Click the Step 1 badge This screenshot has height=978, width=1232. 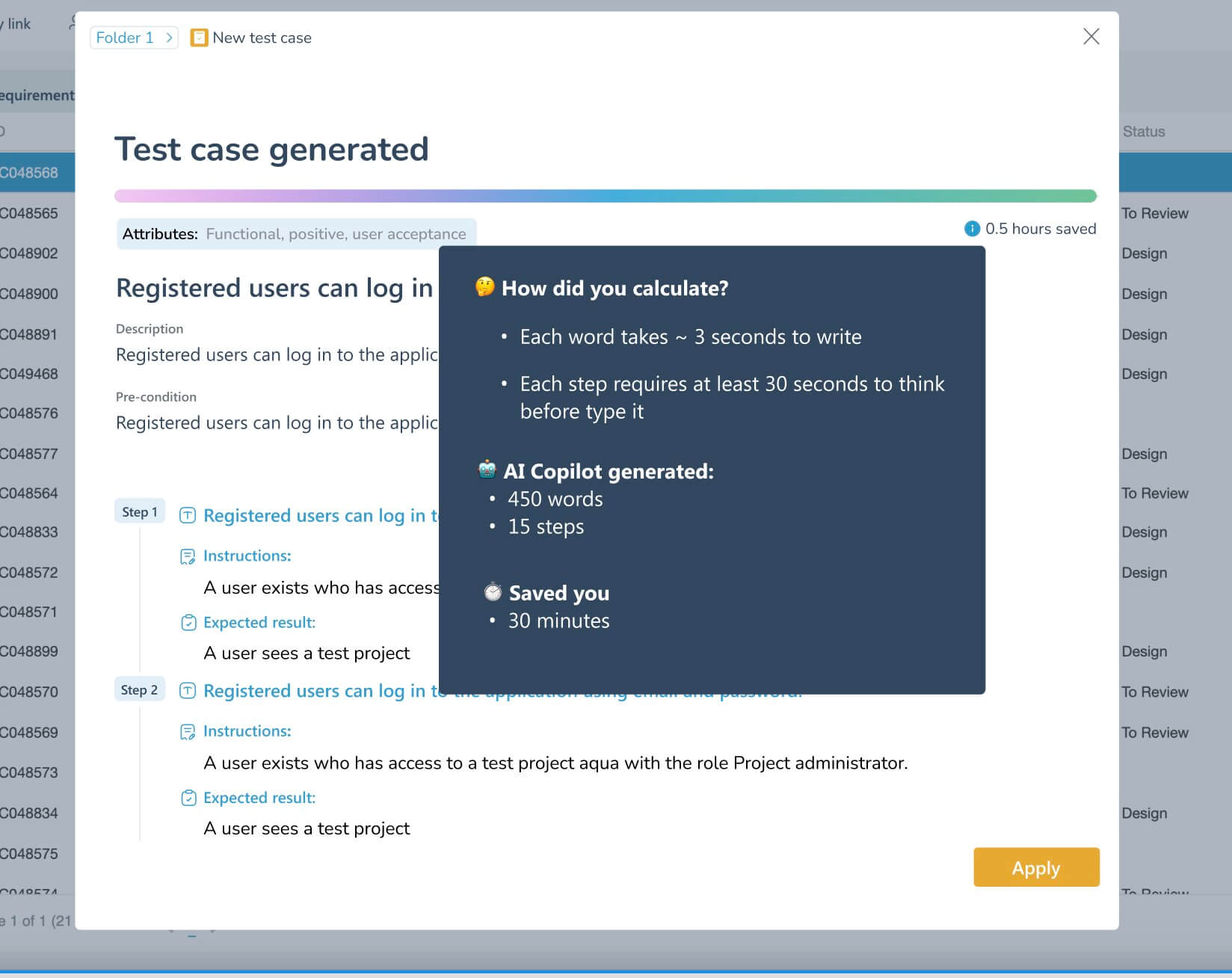pyautogui.click(x=140, y=511)
